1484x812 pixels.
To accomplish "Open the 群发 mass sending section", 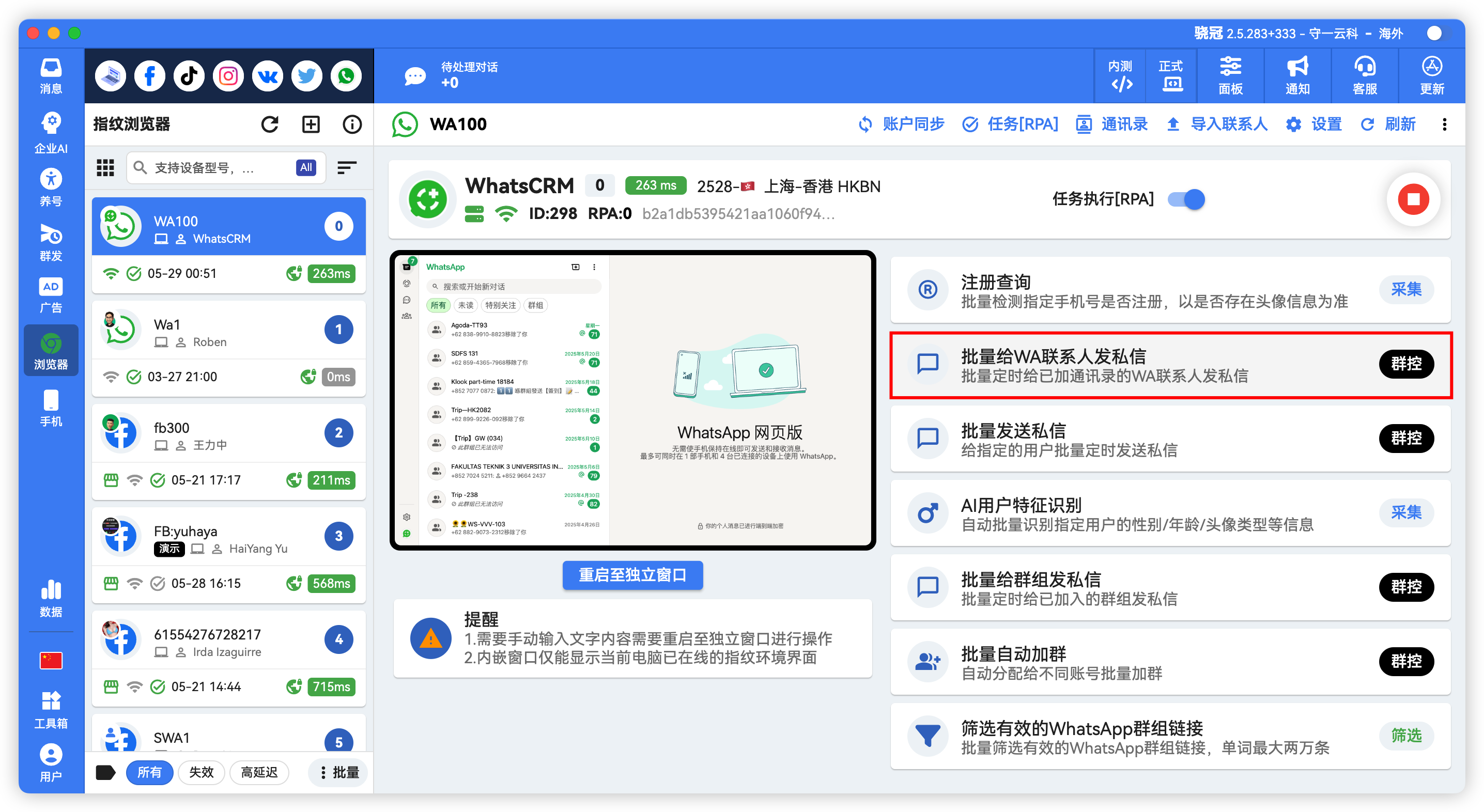I will [x=51, y=242].
